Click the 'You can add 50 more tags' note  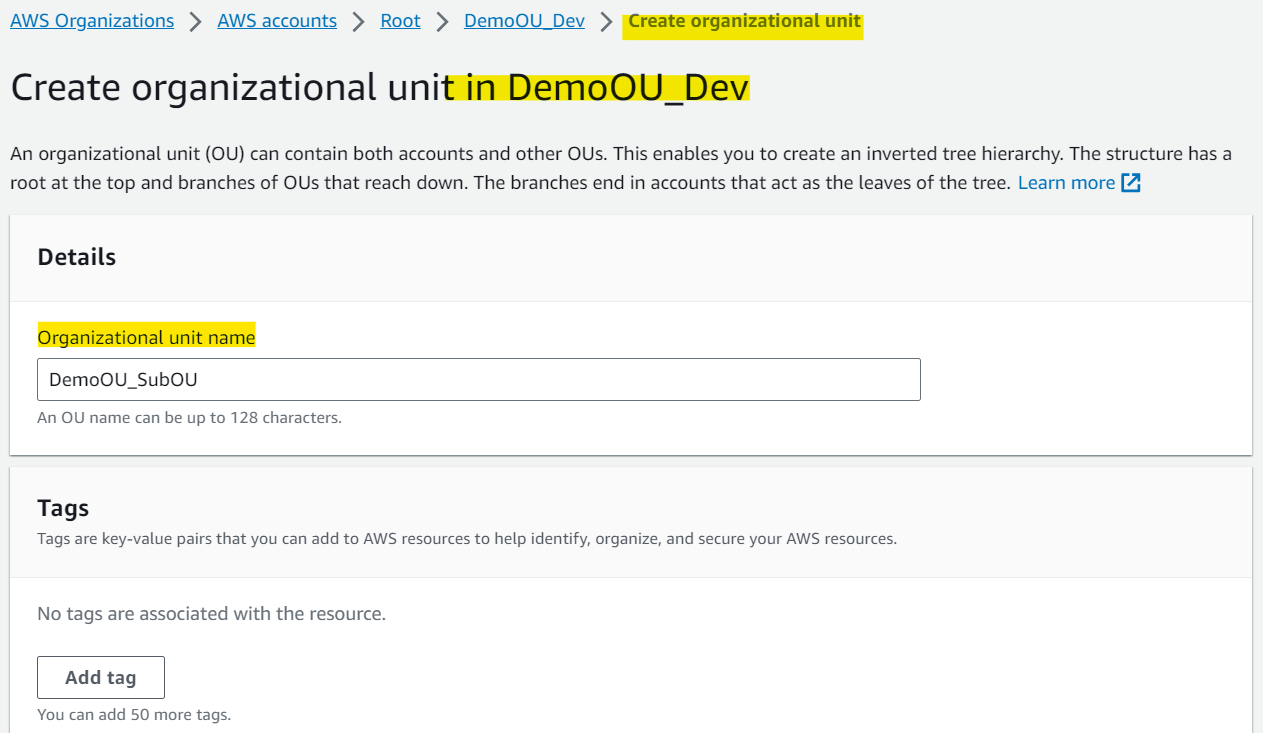(x=134, y=715)
